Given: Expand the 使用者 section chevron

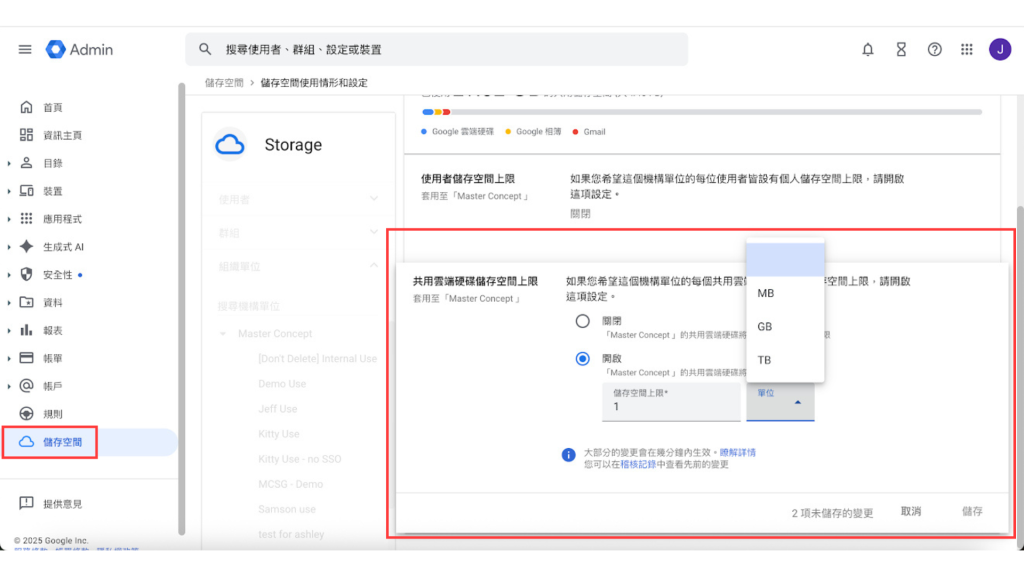Looking at the screenshot, I should coord(374,199).
